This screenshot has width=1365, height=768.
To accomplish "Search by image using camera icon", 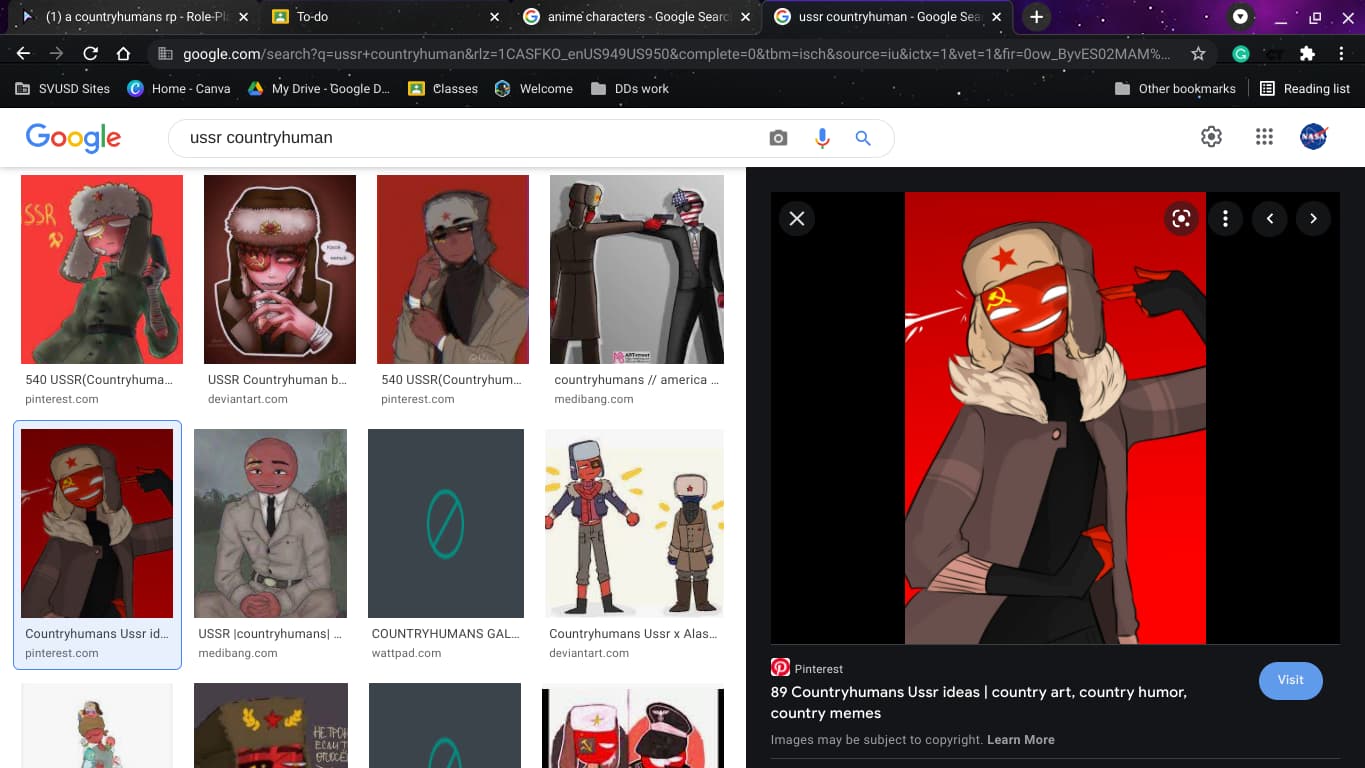I will click(778, 138).
